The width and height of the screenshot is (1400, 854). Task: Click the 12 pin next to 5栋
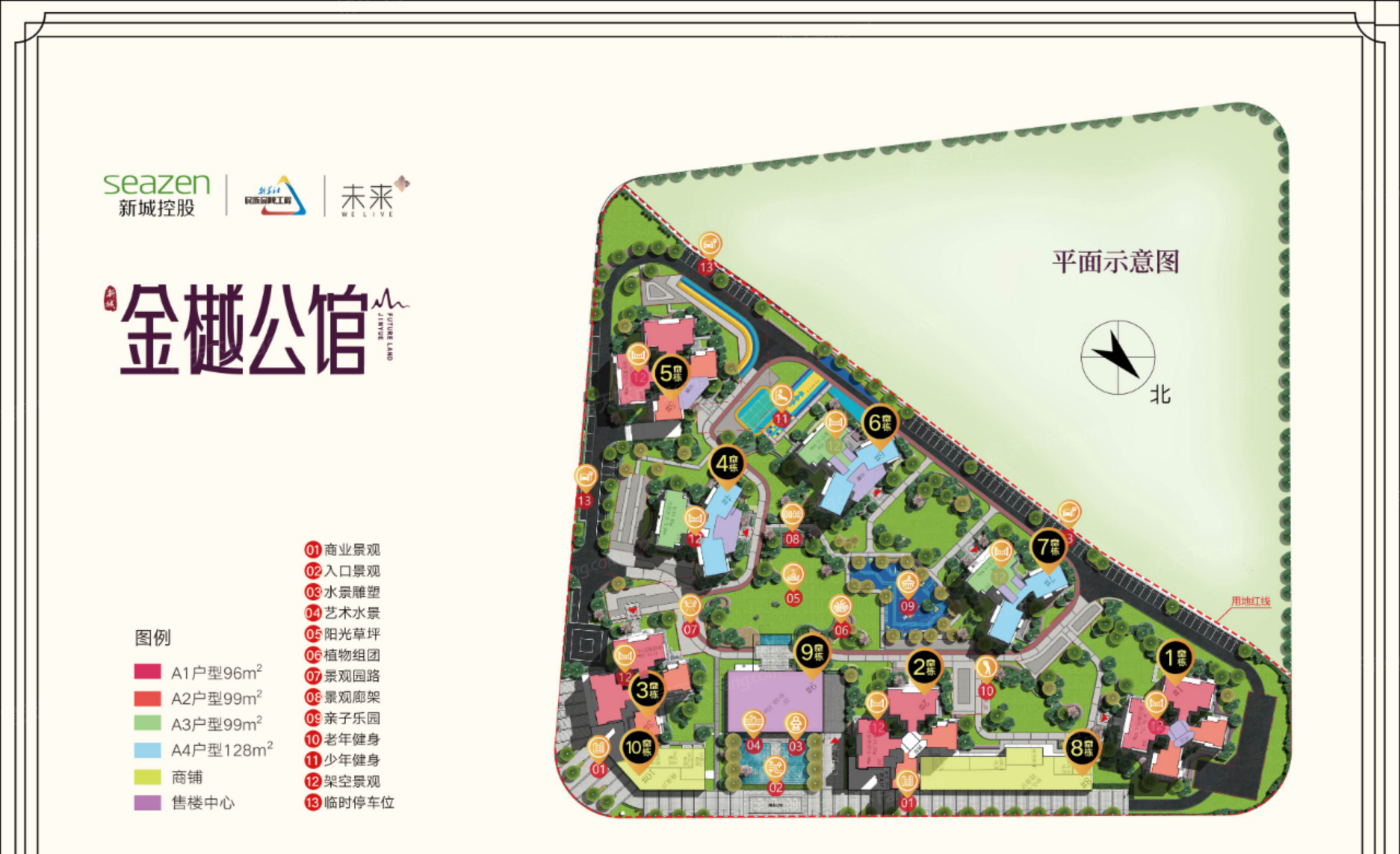(638, 365)
